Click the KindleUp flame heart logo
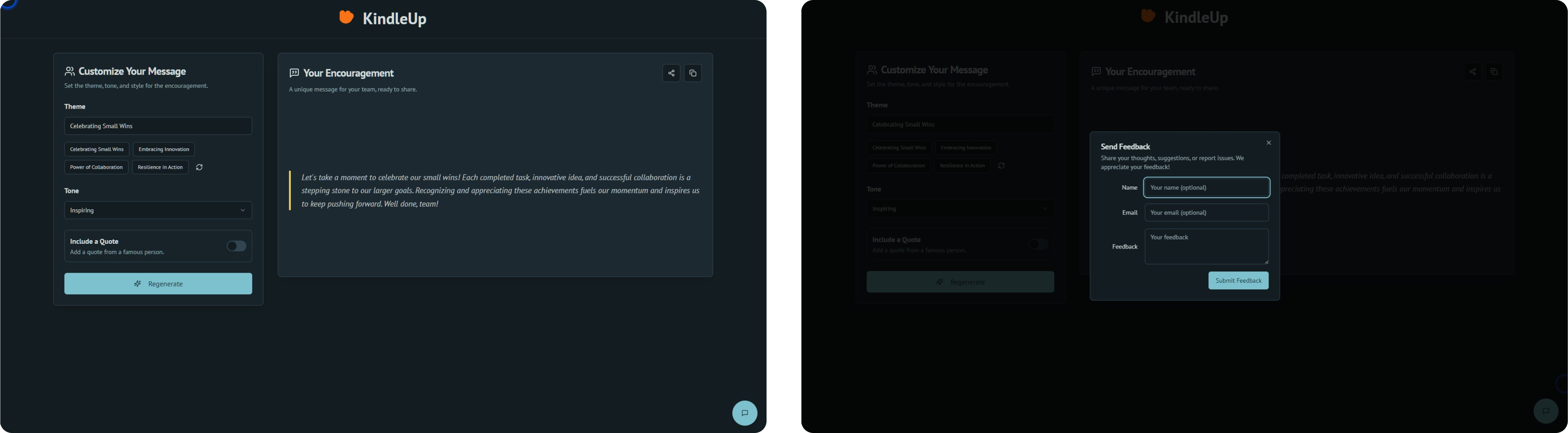This screenshot has width=1568, height=433. pyautogui.click(x=346, y=18)
